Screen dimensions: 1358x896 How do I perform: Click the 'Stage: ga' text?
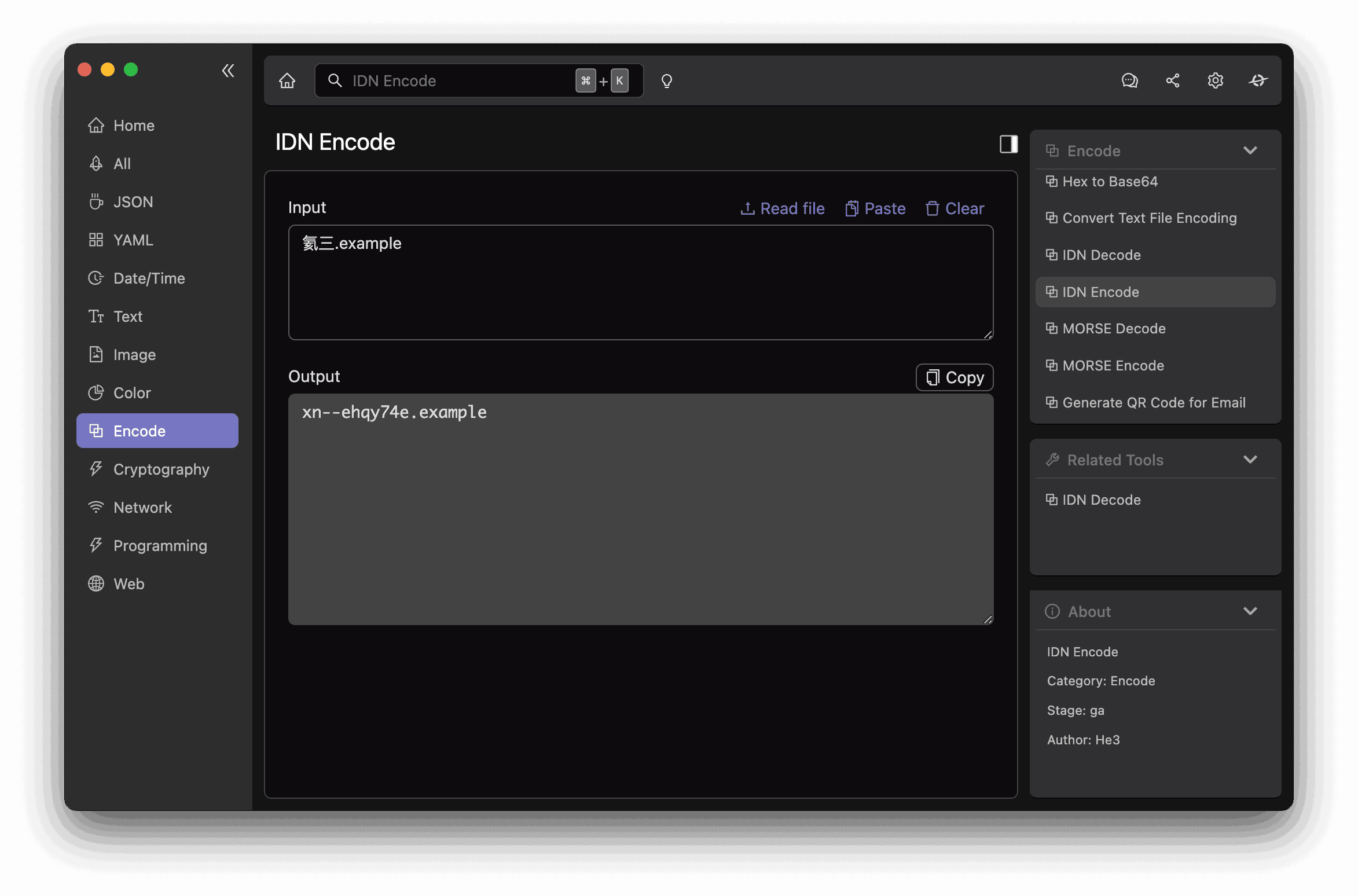click(1076, 711)
